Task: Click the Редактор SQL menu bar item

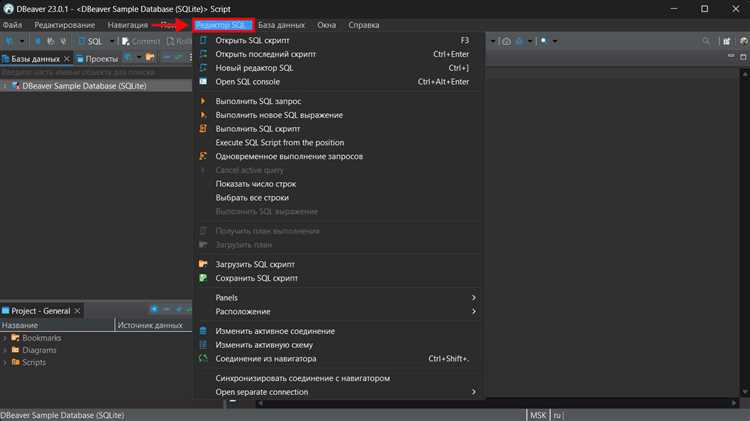Action: [x=223, y=25]
